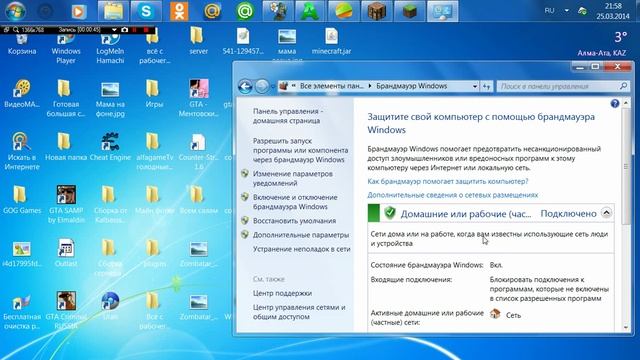This screenshot has width=640, height=360.
Task: Open Центр поддержки link
Action: (x=282, y=293)
